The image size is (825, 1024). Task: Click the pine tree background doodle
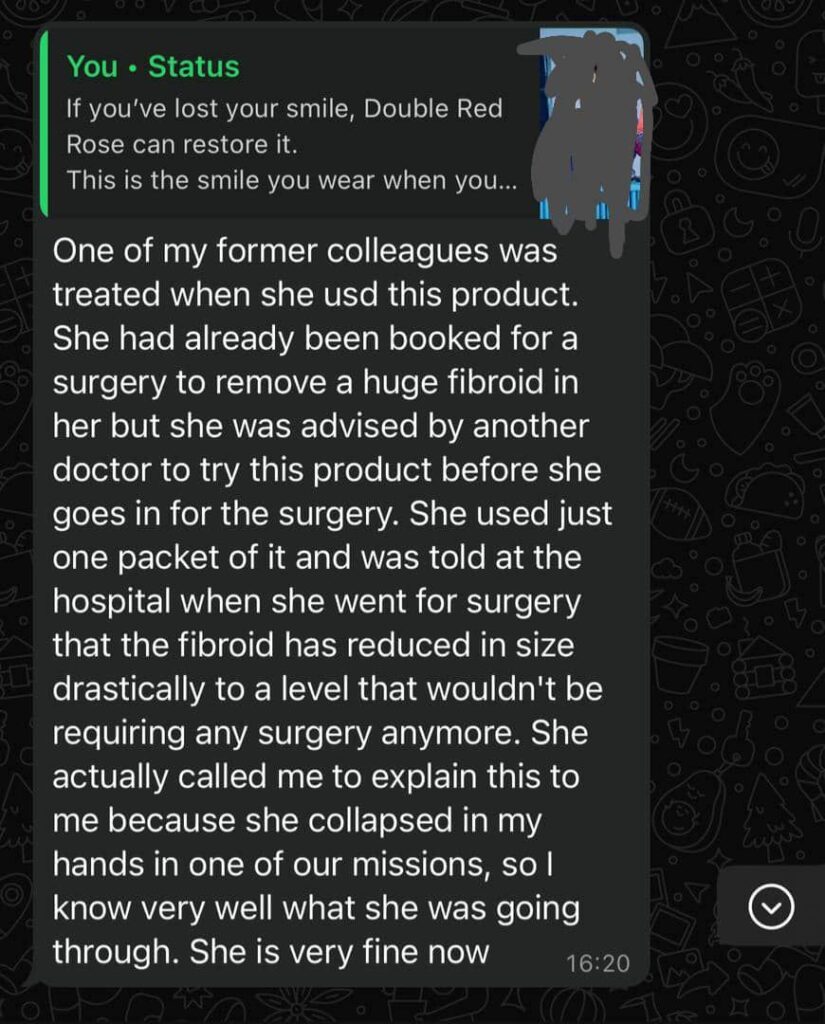[772, 815]
